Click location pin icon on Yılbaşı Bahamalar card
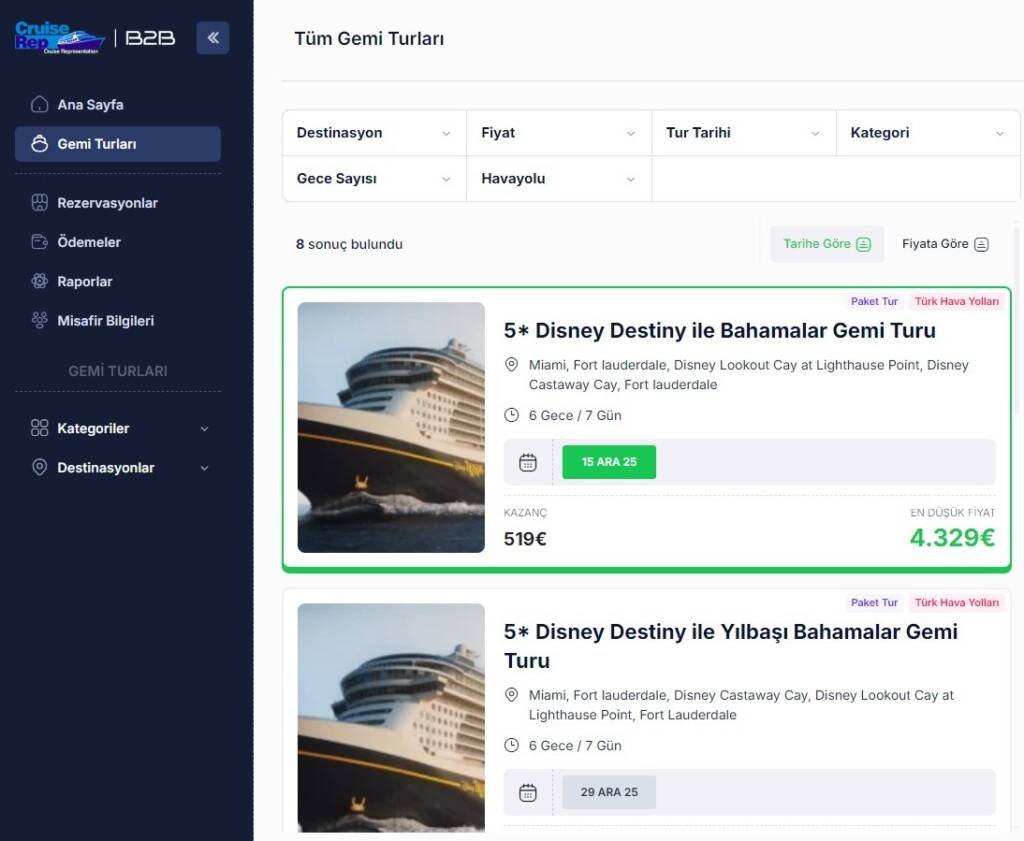The width and height of the screenshot is (1024, 841). [x=512, y=695]
